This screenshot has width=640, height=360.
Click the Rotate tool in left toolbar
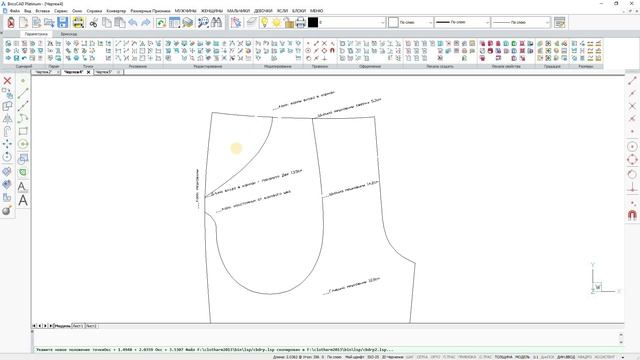tap(7, 157)
